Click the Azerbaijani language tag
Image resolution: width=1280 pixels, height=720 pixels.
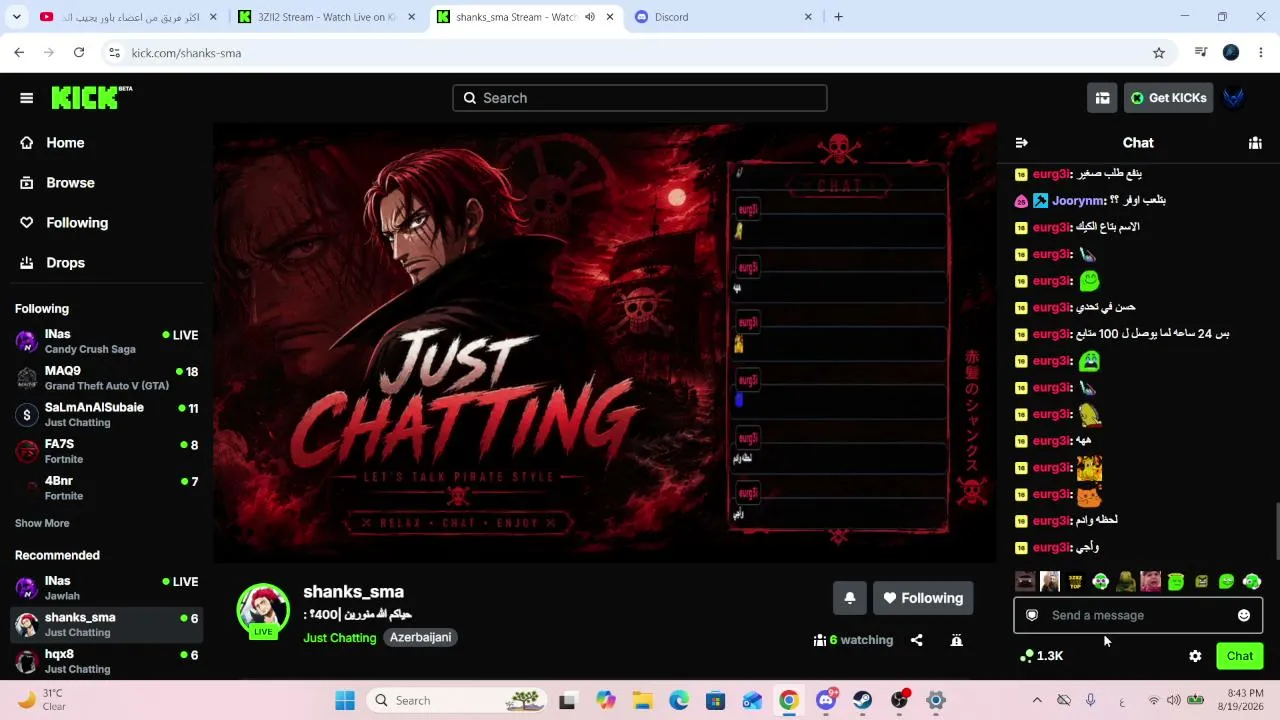420,638
